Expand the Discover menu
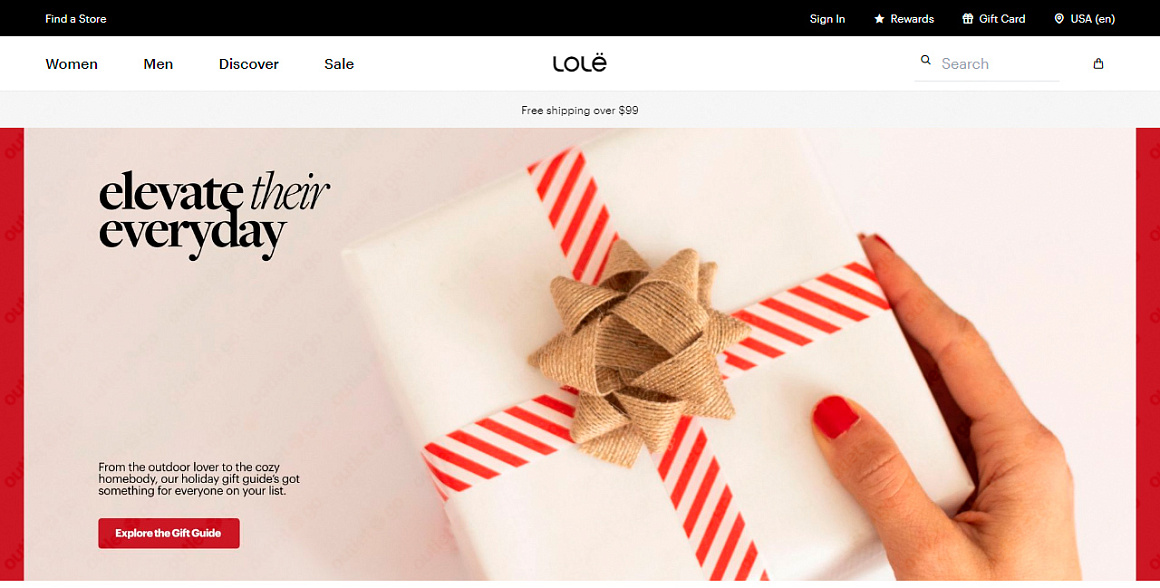The image size is (1160, 588). click(249, 64)
